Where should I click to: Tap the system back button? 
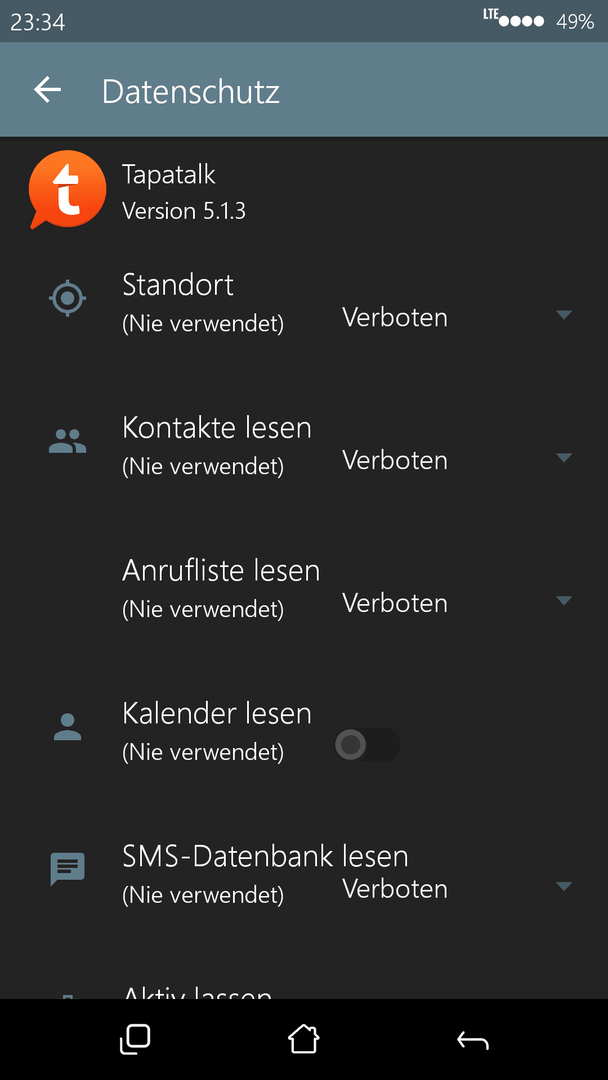(x=472, y=1041)
